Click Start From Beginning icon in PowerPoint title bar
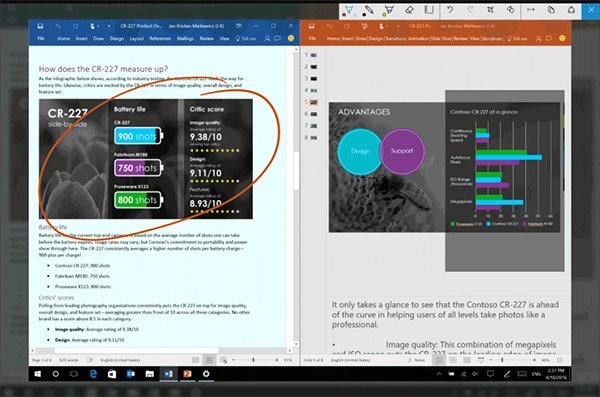 pos(364,26)
